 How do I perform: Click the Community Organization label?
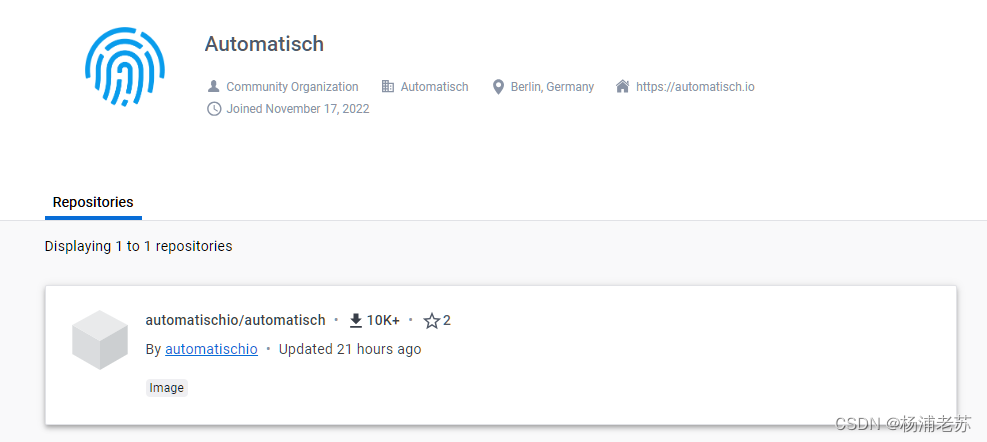point(292,87)
